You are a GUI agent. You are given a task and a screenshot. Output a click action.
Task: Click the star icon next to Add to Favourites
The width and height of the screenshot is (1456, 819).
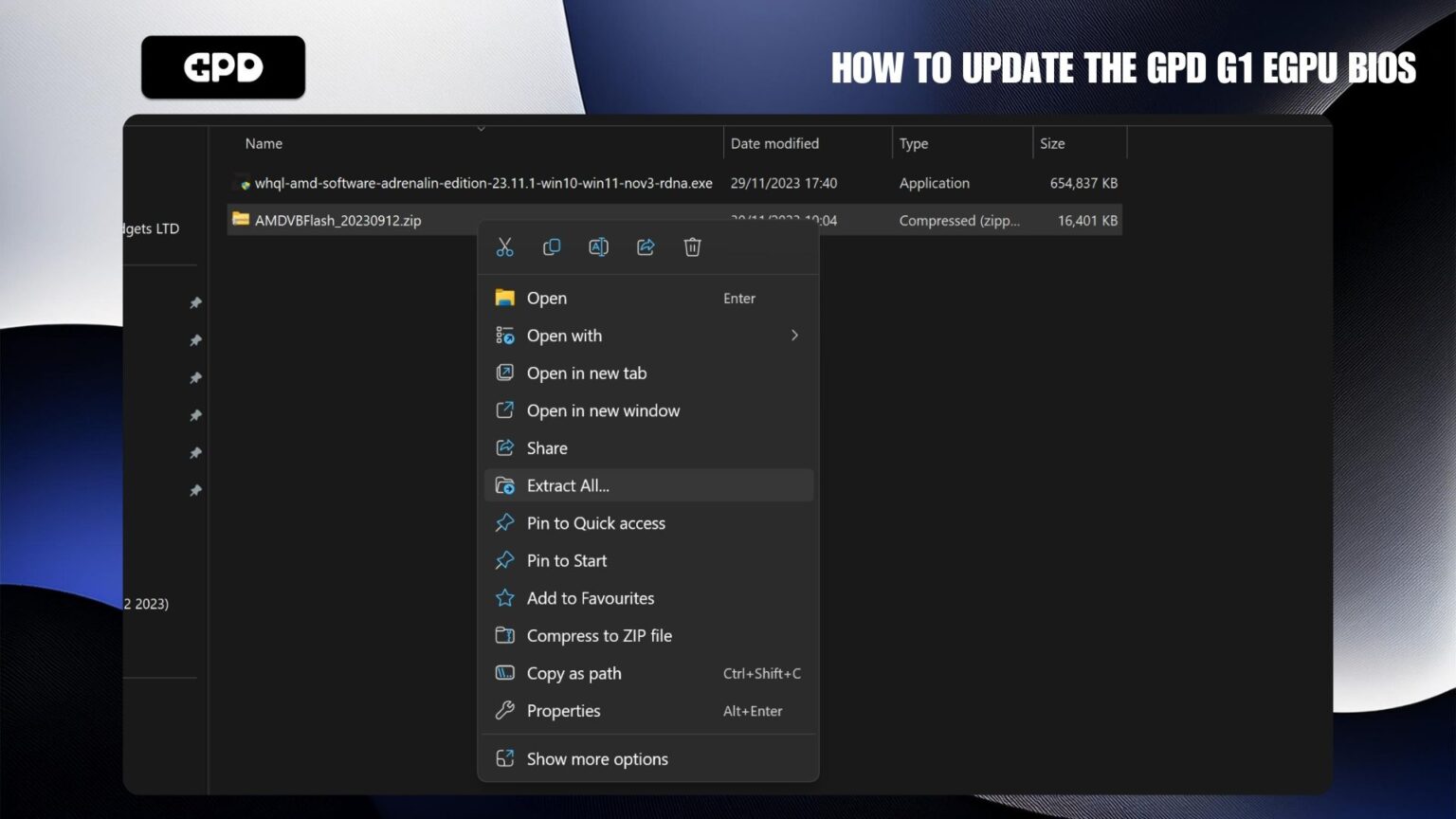pyautogui.click(x=504, y=597)
